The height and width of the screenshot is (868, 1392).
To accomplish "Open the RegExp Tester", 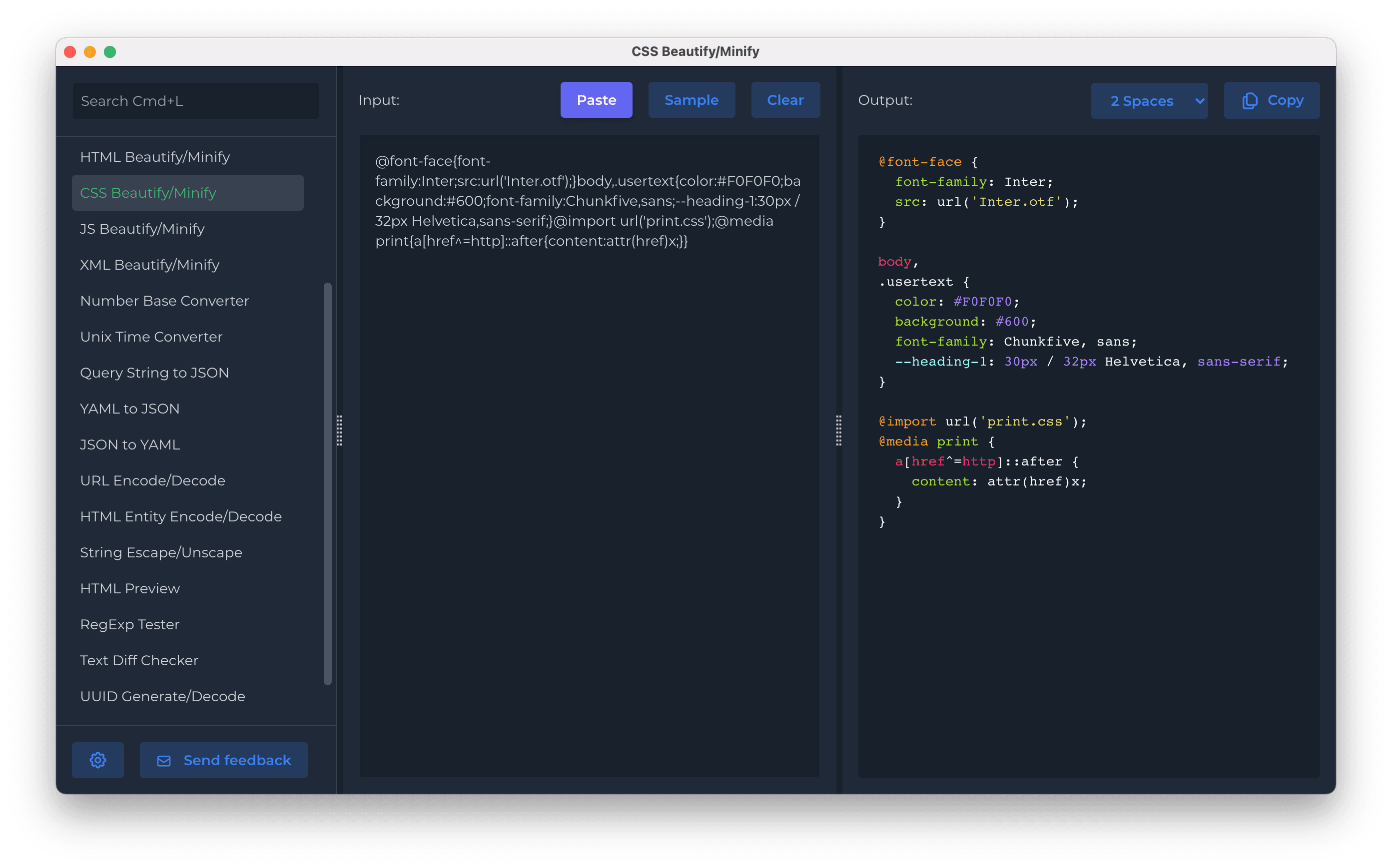I will (129, 624).
